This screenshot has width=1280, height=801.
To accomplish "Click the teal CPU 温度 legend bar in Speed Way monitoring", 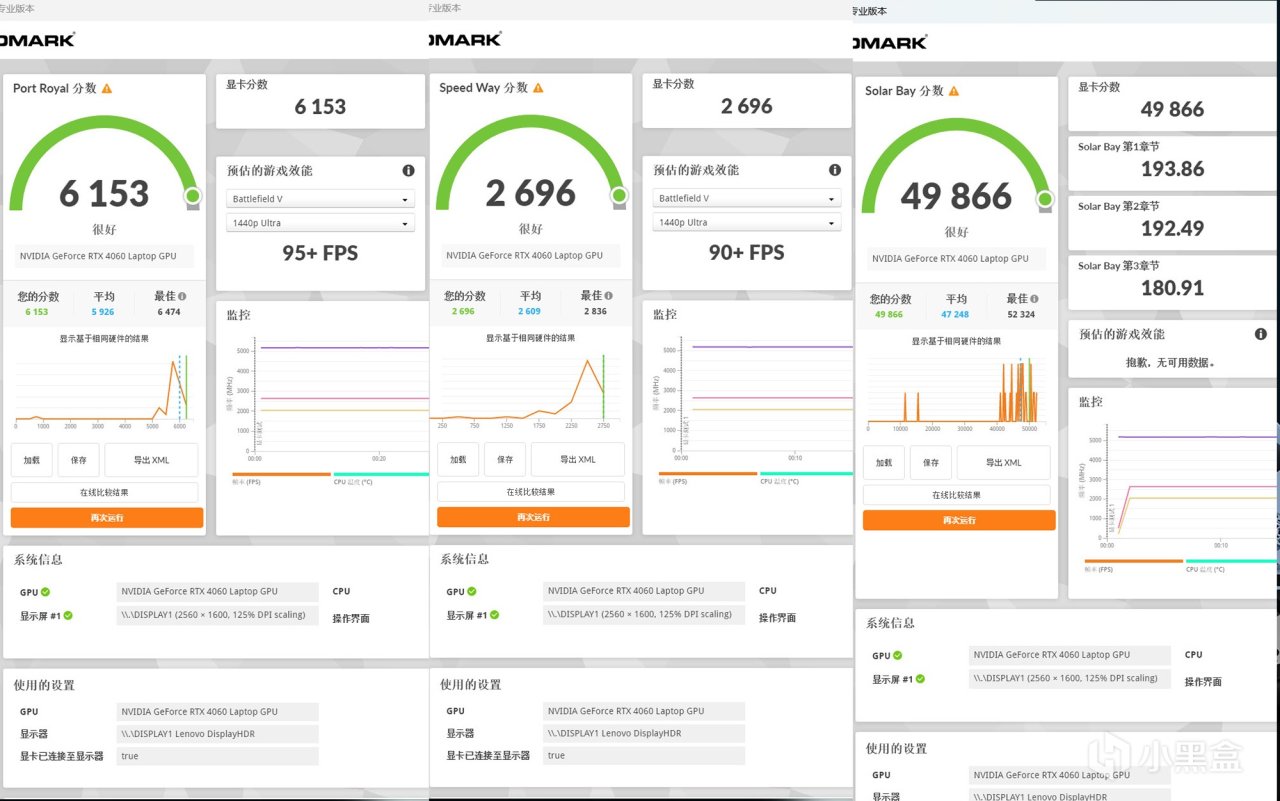I will pyautogui.click(x=806, y=473).
